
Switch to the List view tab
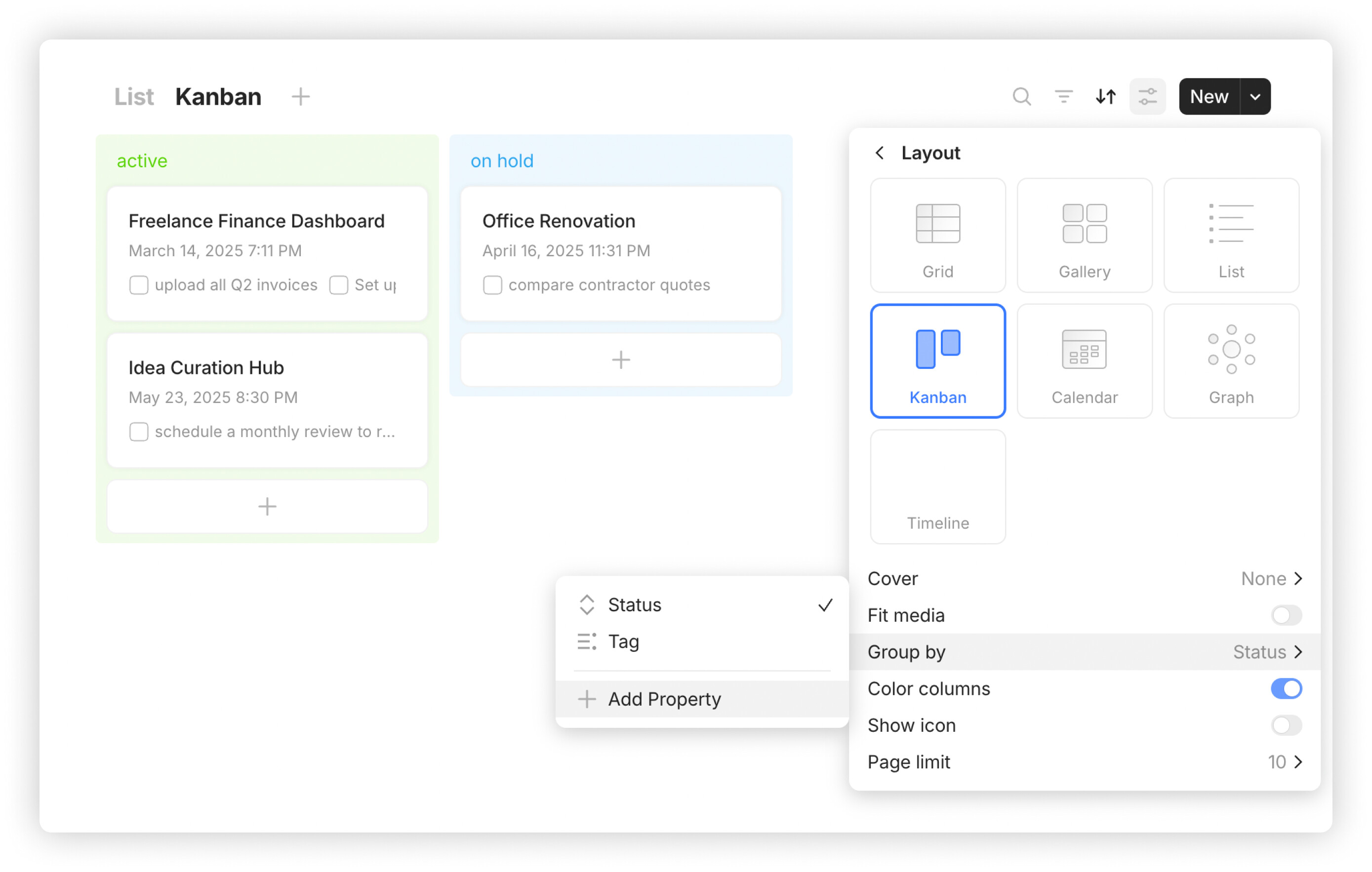click(x=134, y=97)
